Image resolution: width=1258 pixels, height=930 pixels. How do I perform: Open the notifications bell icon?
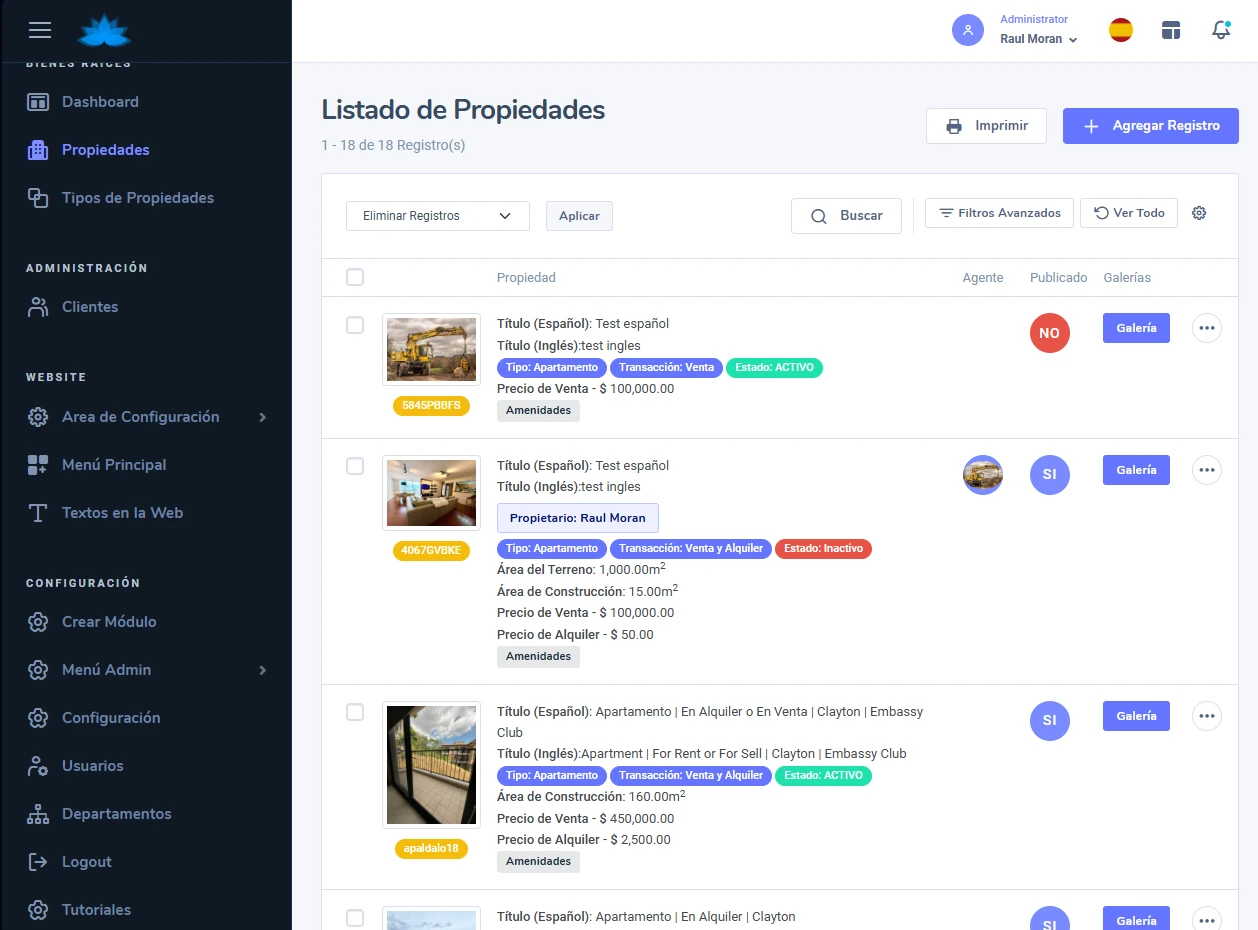pyautogui.click(x=1221, y=30)
